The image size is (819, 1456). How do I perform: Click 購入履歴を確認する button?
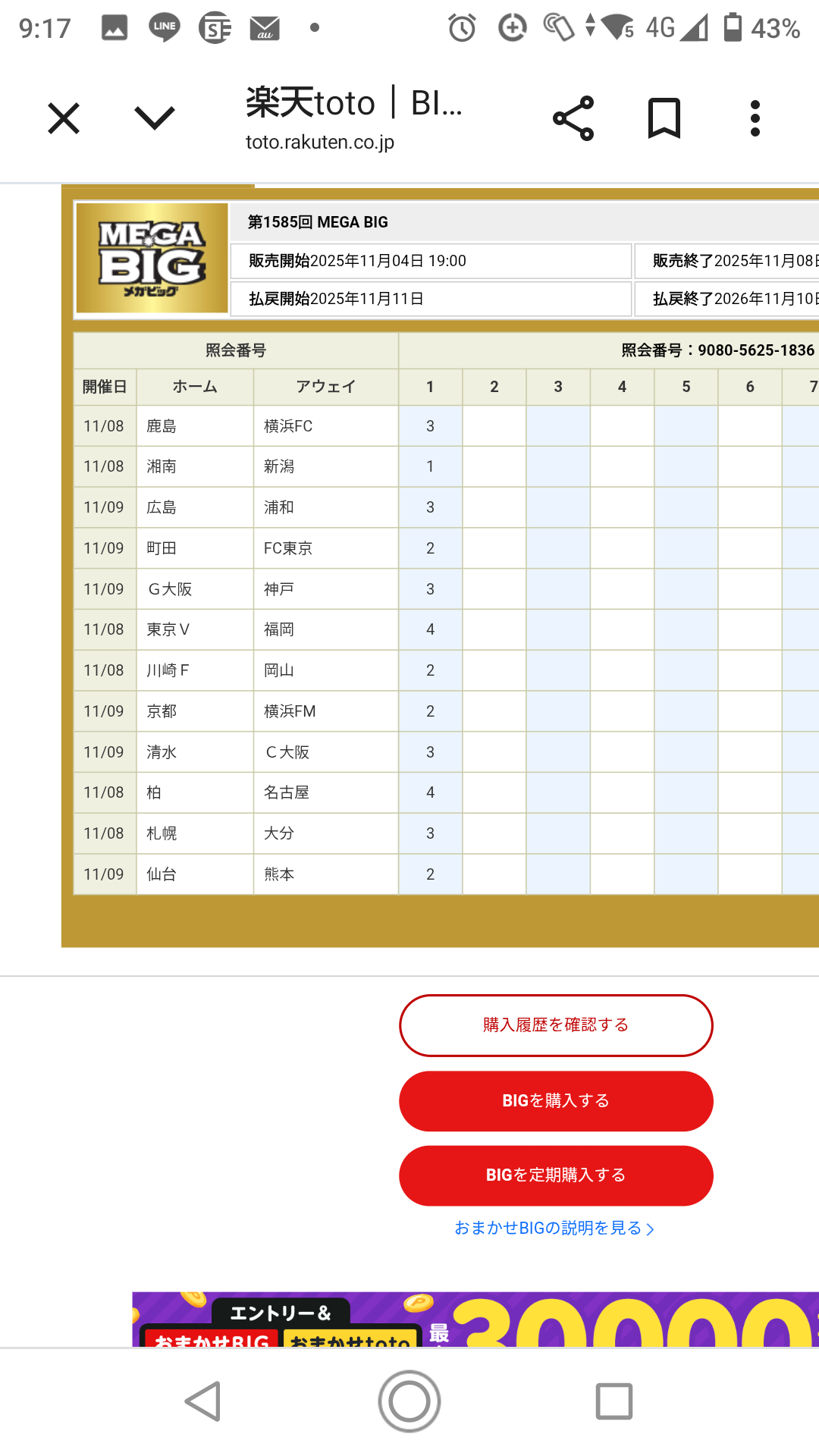(556, 1025)
